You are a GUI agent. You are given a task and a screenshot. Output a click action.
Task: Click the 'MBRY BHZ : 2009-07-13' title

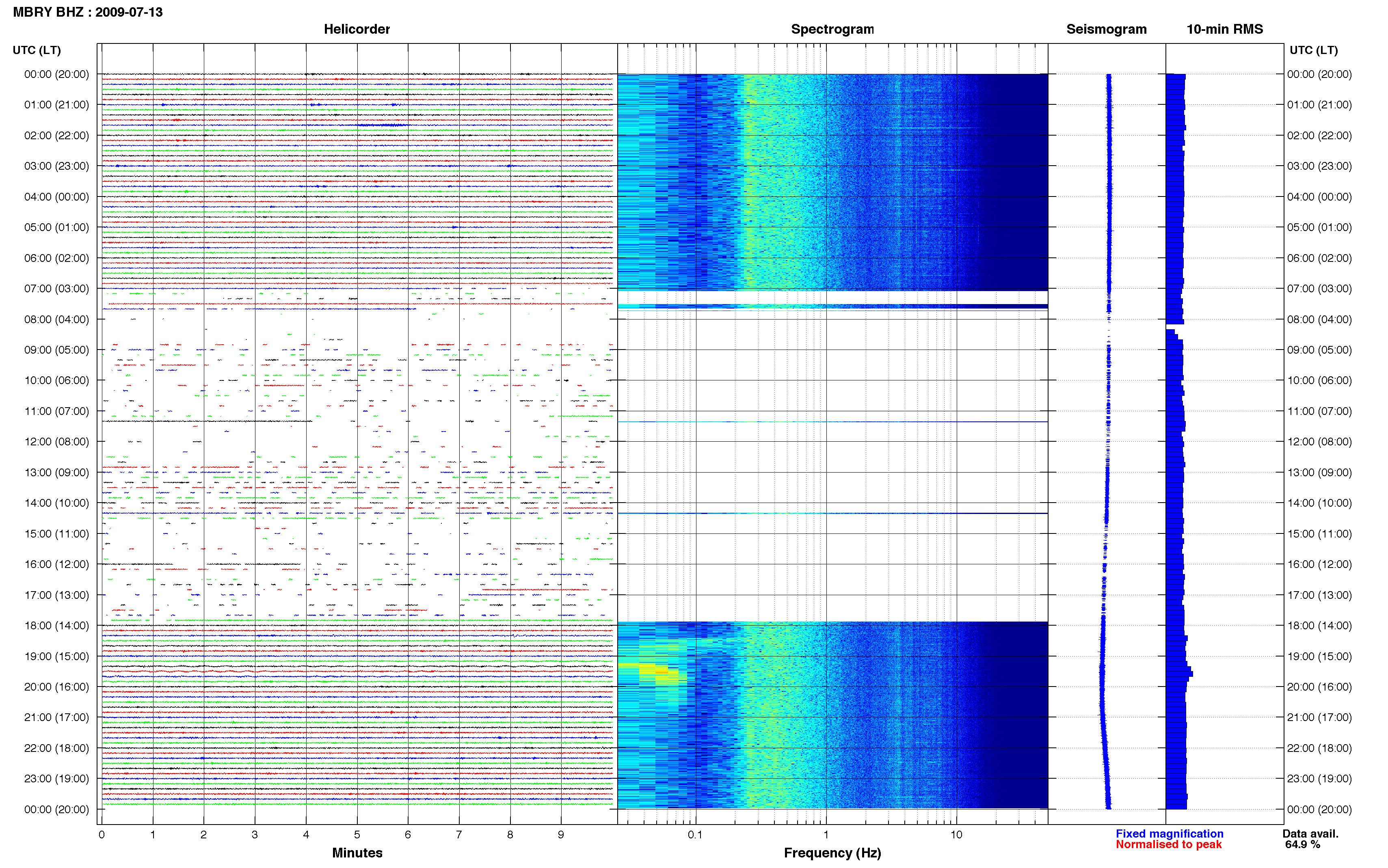click(x=88, y=12)
